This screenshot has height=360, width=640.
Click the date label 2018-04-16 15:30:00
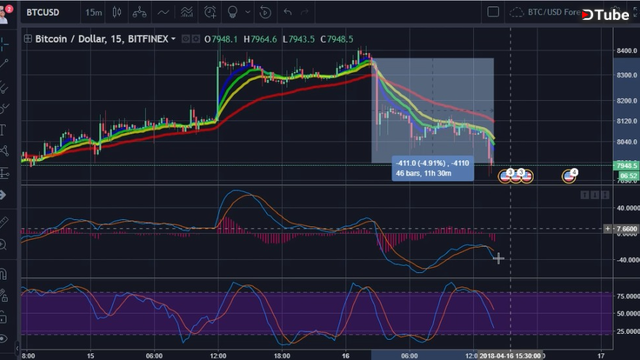point(510,356)
